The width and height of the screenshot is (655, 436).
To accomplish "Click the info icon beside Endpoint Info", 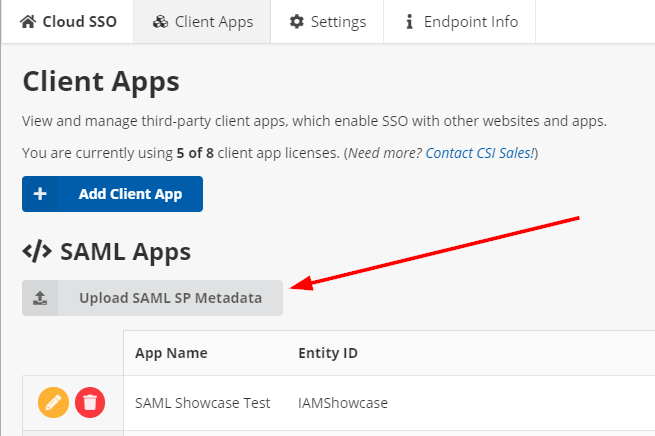I will [410, 21].
